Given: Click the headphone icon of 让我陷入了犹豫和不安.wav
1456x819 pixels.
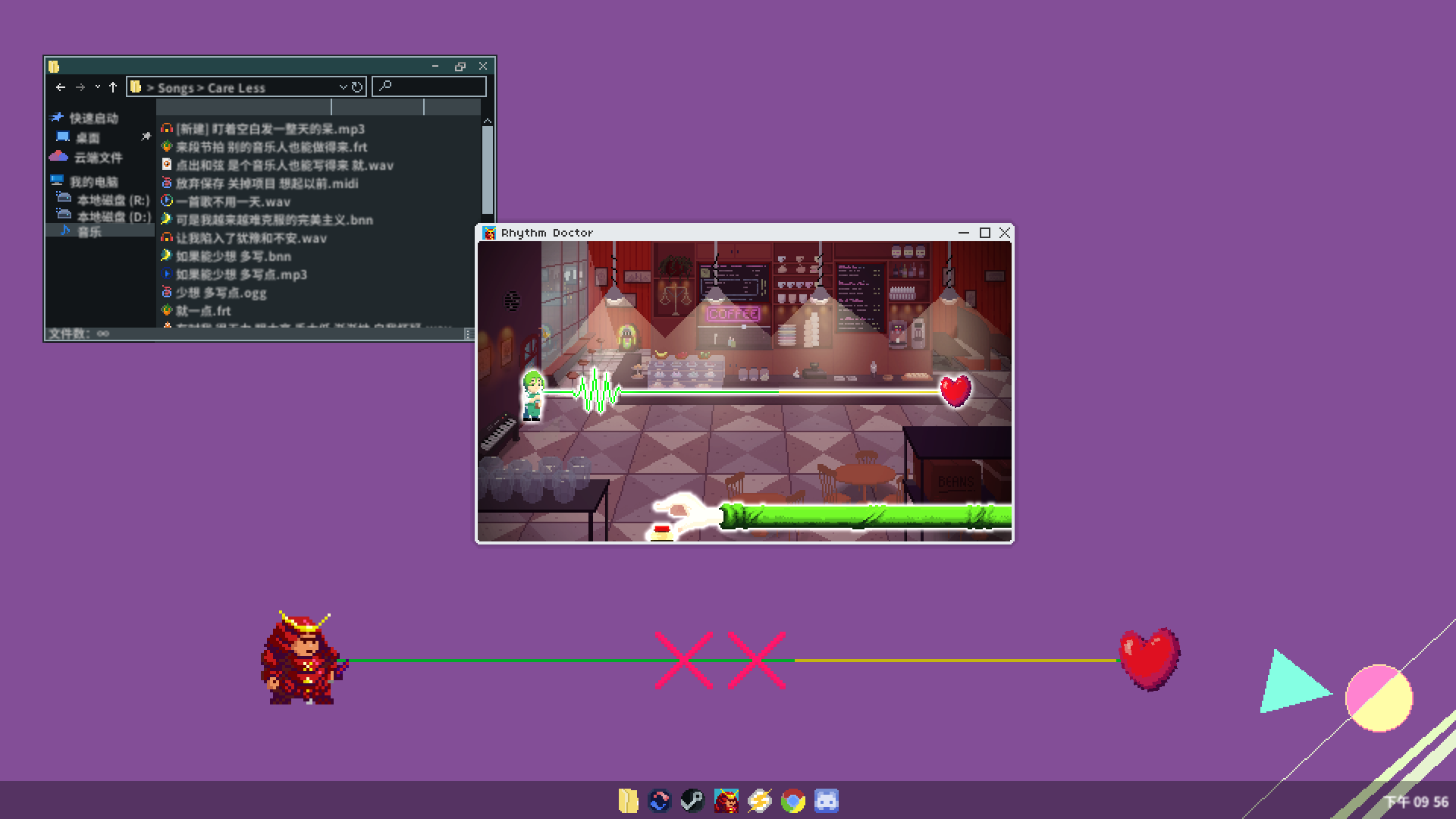Looking at the screenshot, I should click(167, 237).
